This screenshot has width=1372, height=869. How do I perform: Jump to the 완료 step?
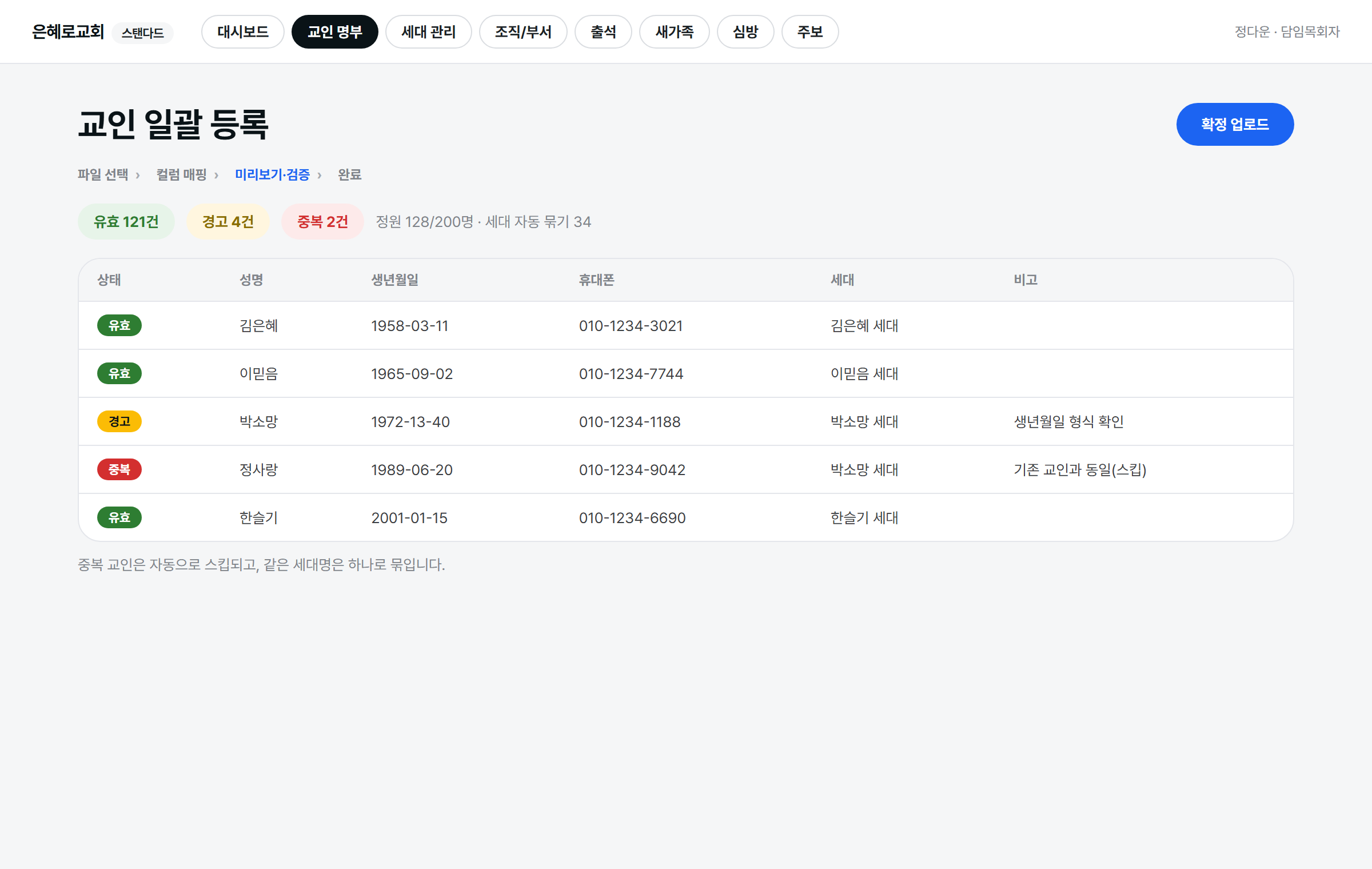349,174
